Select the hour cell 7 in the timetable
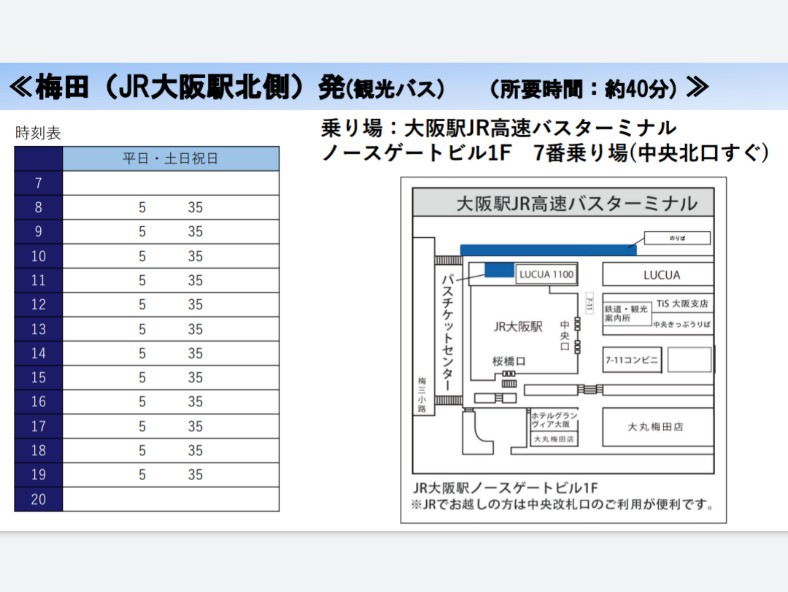Viewport: 788px width, 592px height. 39,183
